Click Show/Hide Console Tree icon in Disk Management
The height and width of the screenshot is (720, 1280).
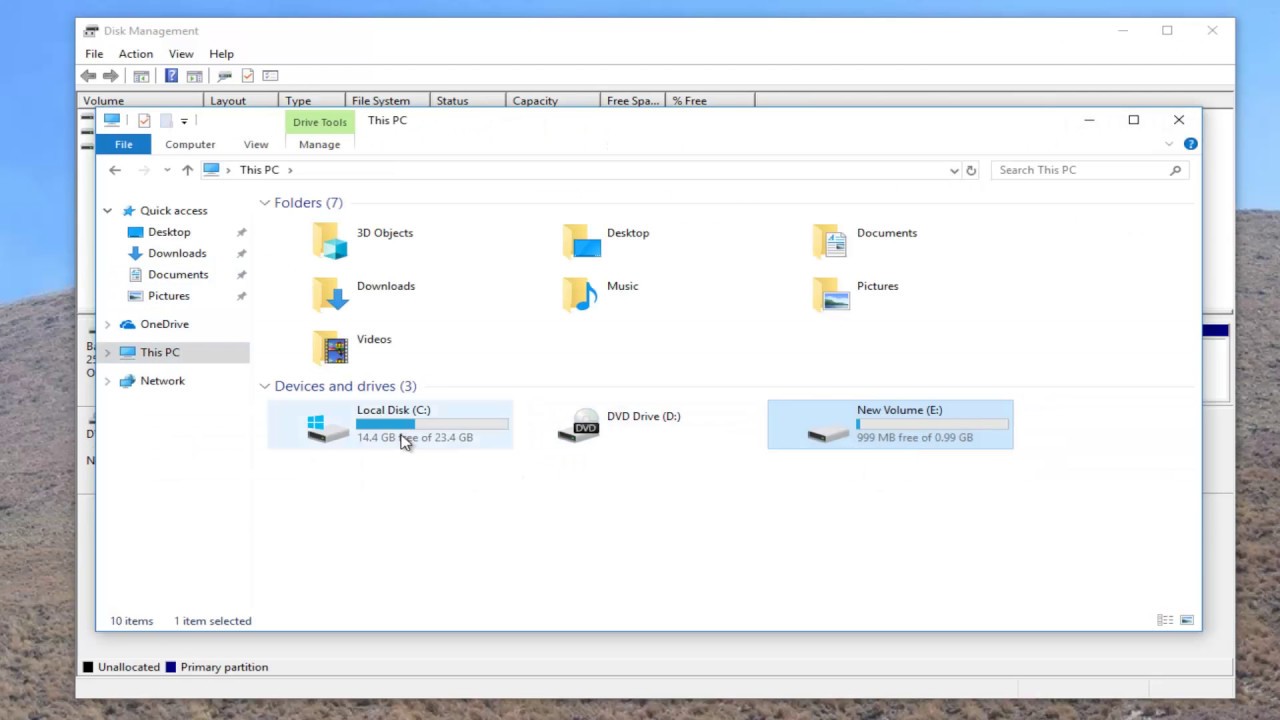(141, 76)
